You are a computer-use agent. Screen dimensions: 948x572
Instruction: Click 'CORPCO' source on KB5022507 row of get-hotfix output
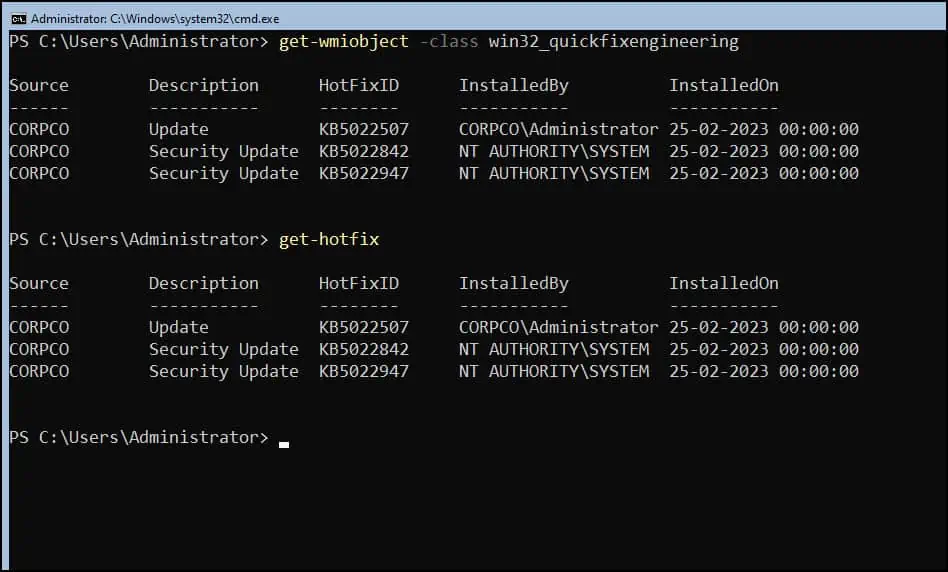point(39,328)
